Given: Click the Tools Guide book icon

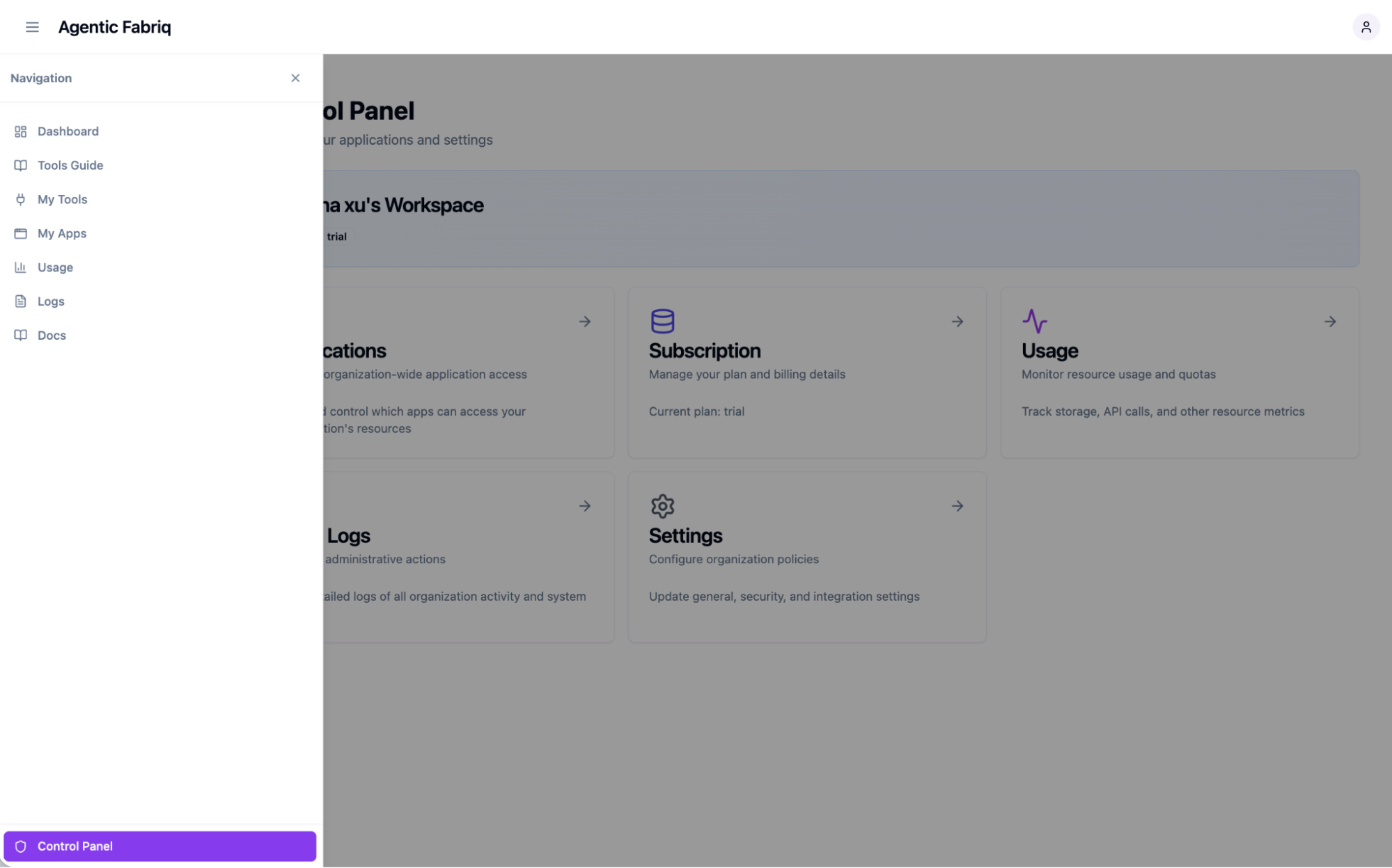Looking at the screenshot, I should [21, 166].
